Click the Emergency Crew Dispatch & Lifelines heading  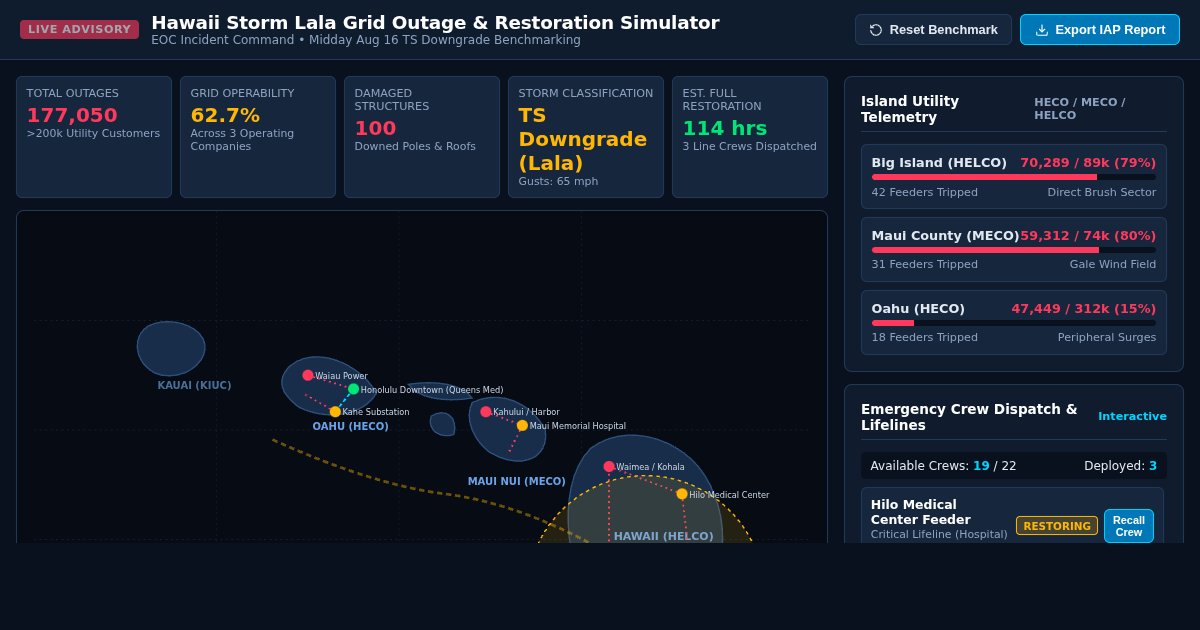pyautogui.click(x=969, y=417)
